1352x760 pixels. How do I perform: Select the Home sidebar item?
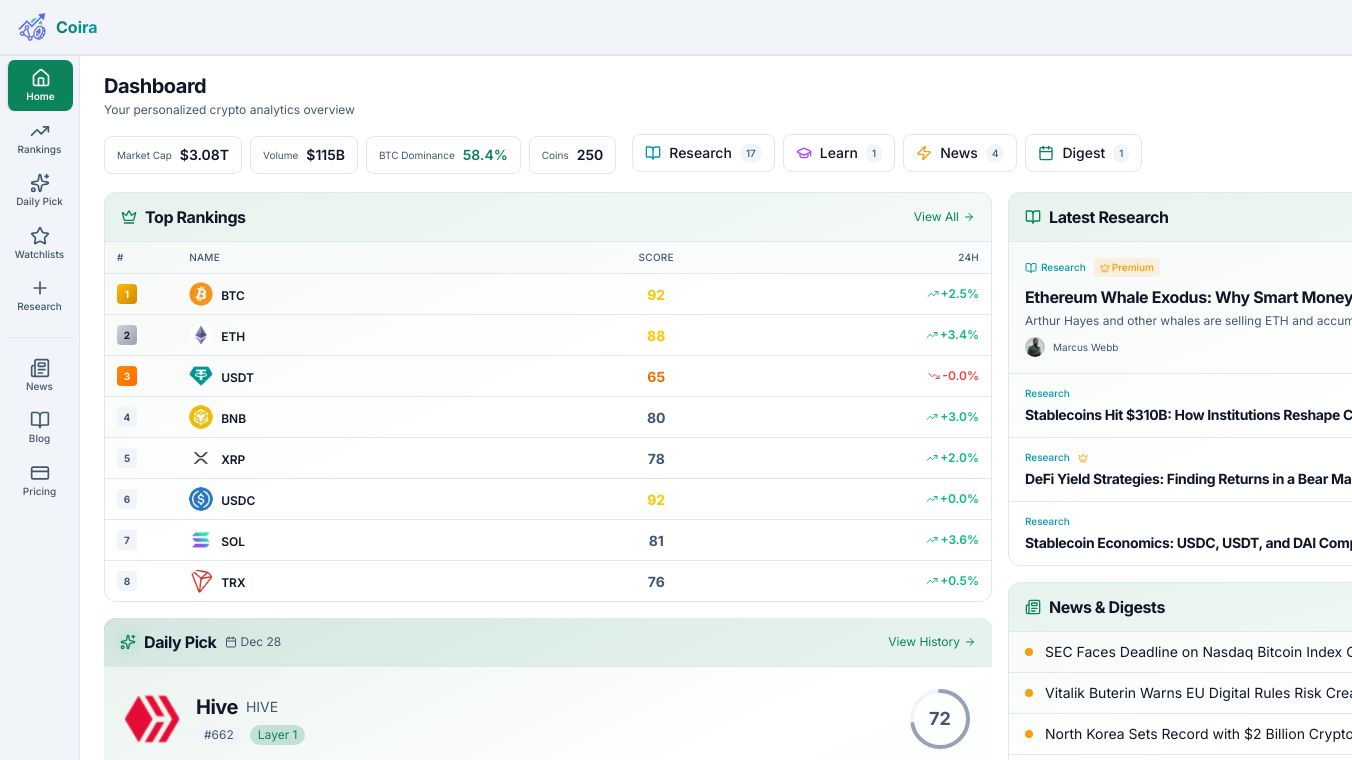tap(40, 85)
